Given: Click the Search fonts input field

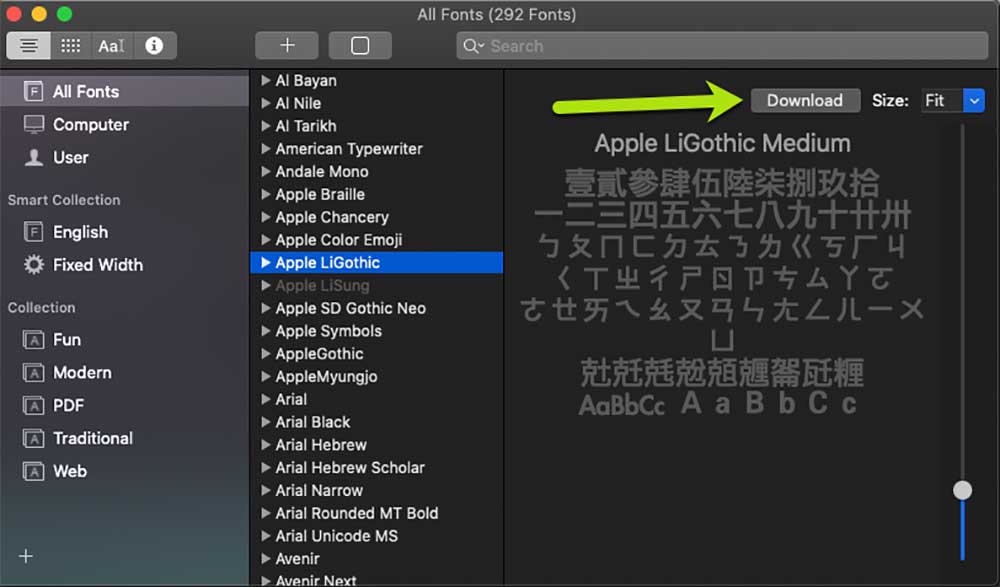Looking at the screenshot, I should [722, 46].
